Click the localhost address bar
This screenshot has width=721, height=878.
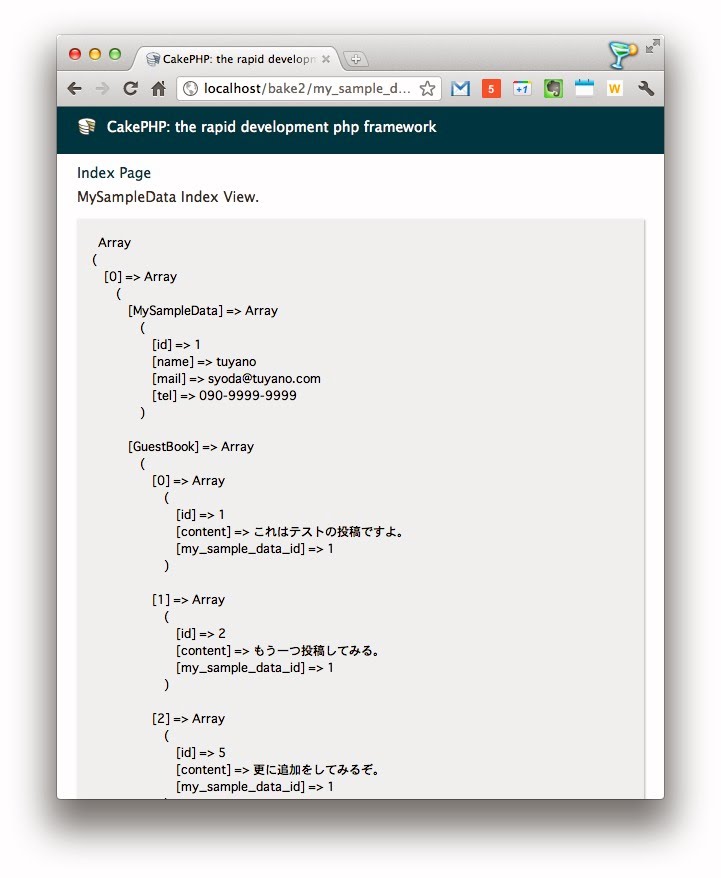[305, 89]
